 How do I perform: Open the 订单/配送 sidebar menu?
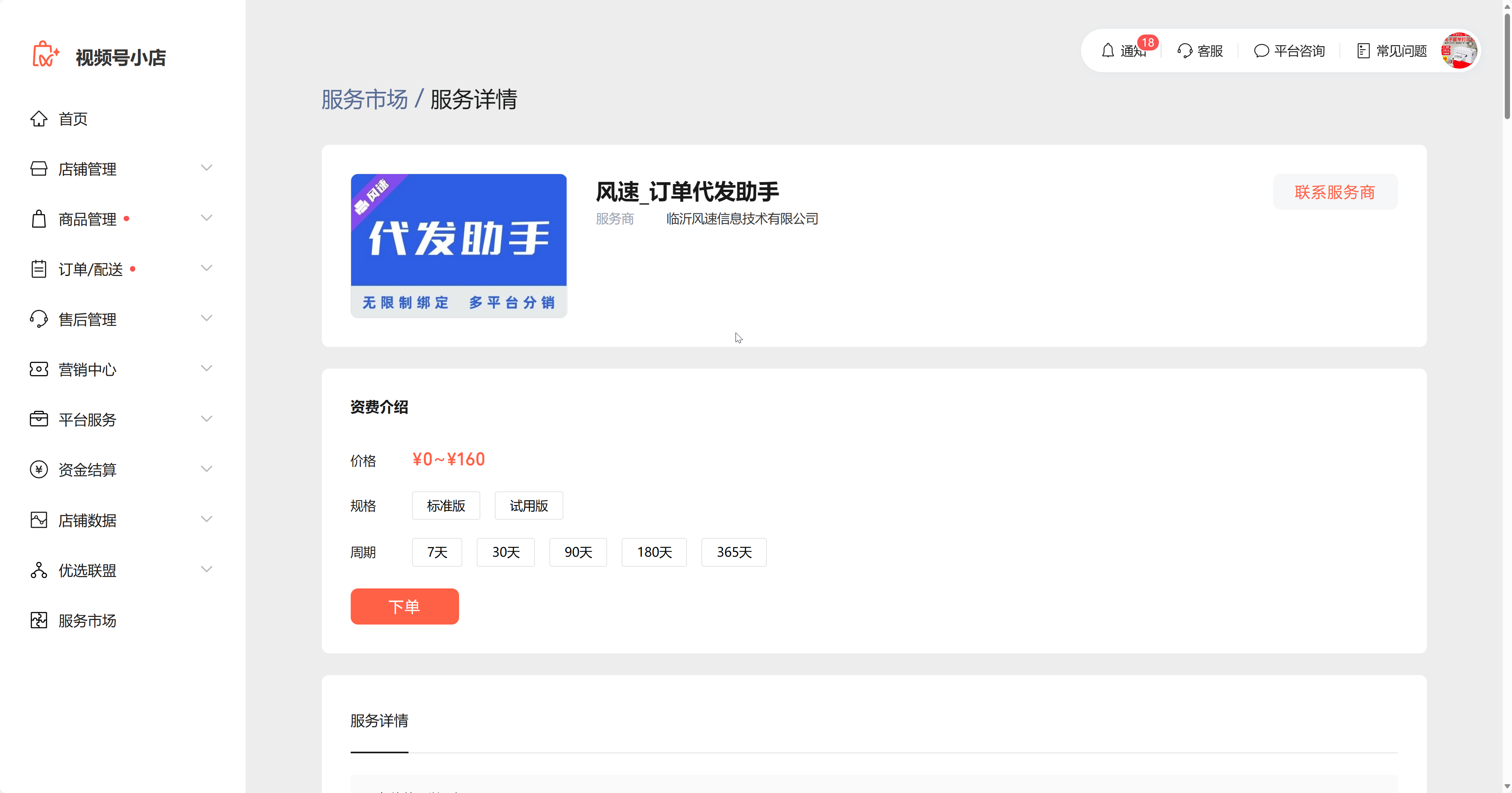pos(90,269)
